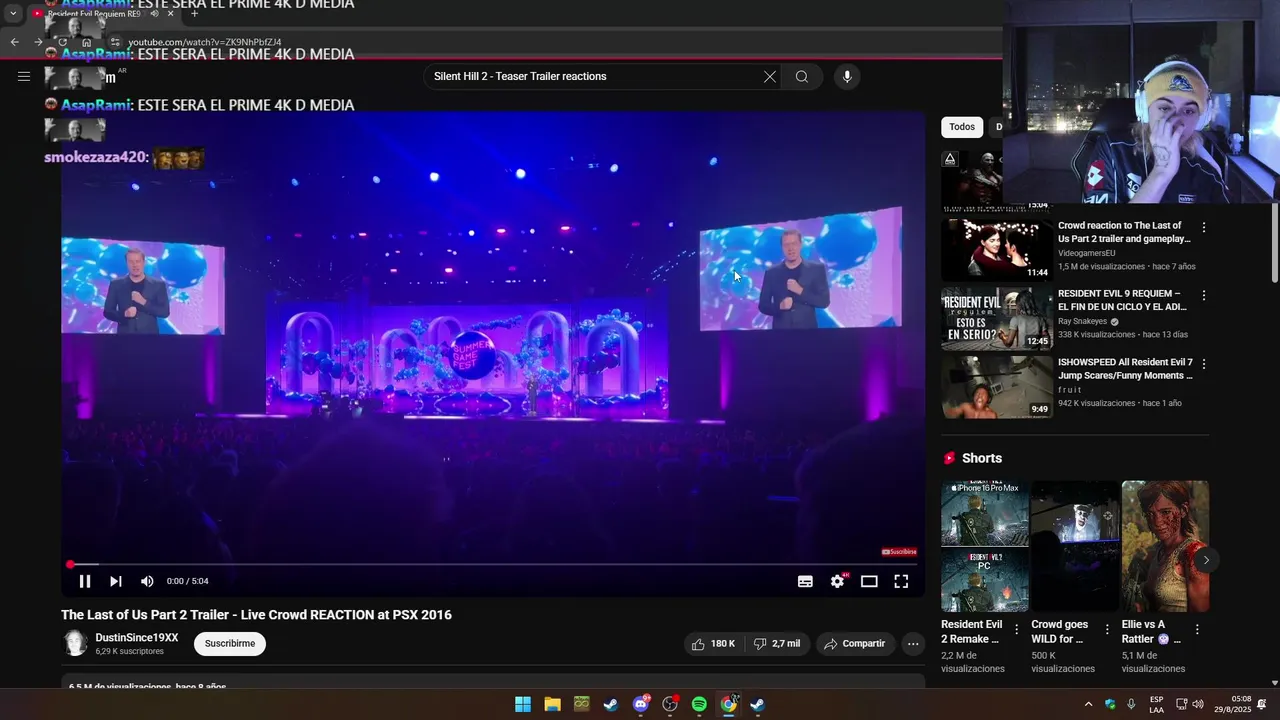Open options for Ellie vs A Rattler short

tap(1197, 629)
